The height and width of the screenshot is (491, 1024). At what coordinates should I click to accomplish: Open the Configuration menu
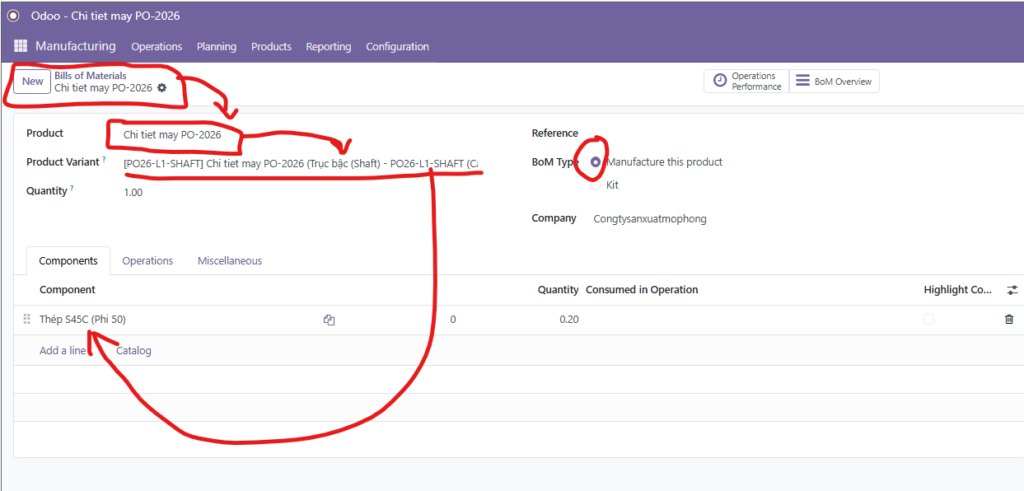click(397, 47)
